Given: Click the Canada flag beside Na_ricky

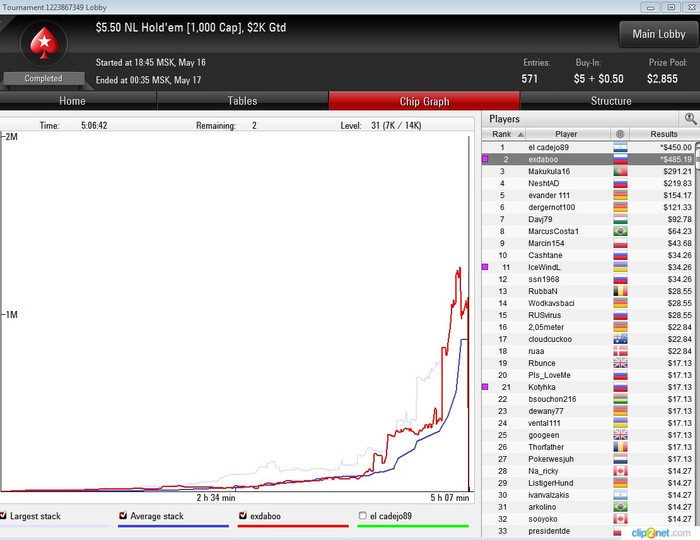Looking at the screenshot, I should (621, 471).
